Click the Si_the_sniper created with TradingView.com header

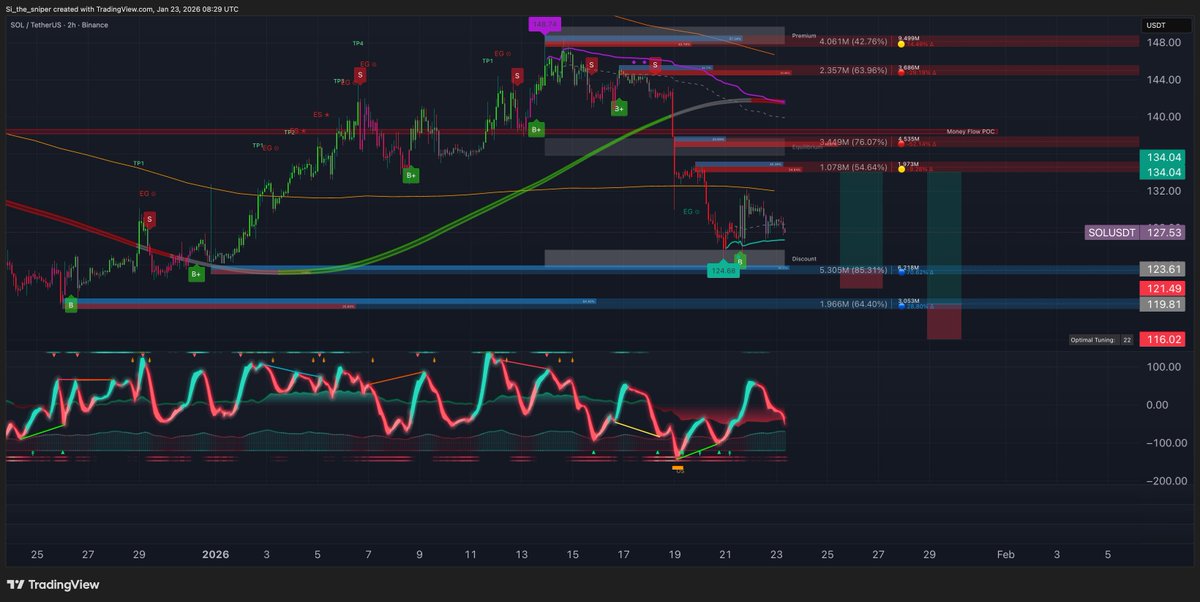[x=123, y=8]
